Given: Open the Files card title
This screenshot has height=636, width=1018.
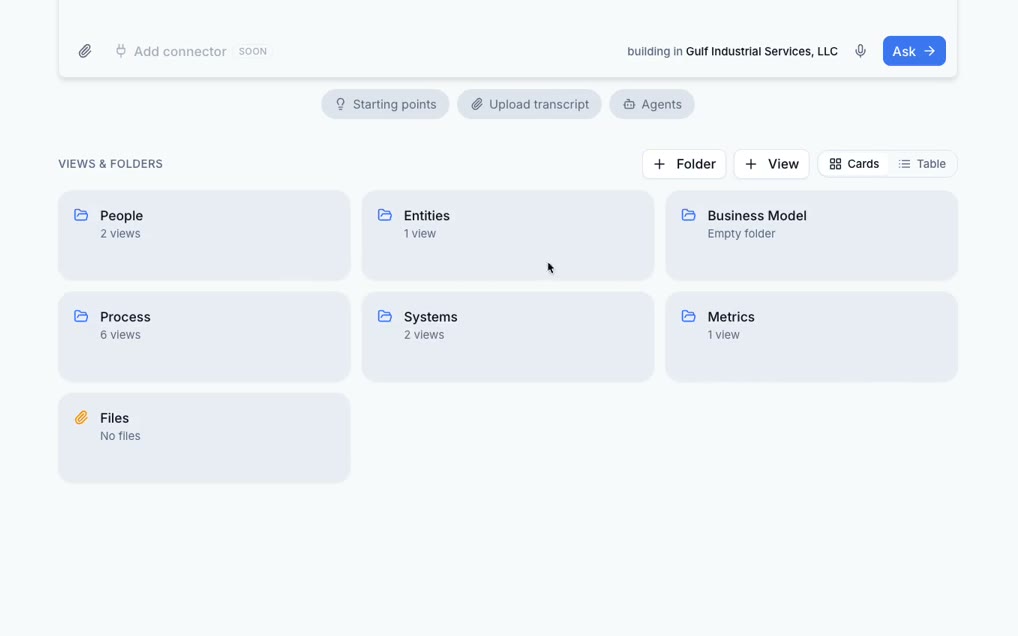Looking at the screenshot, I should tap(114, 418).
